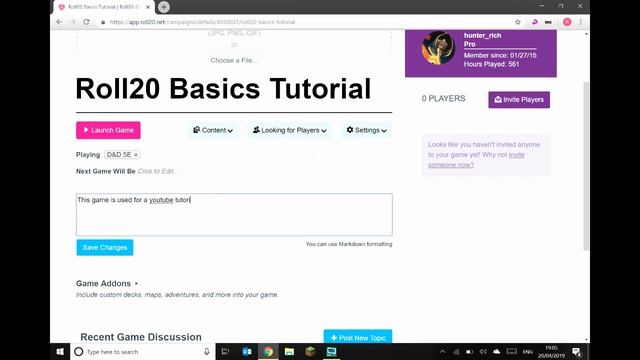The height and width of the screenshot is (360, 640).
Task: Click the Post New Topic button
Action: [358, 337]
